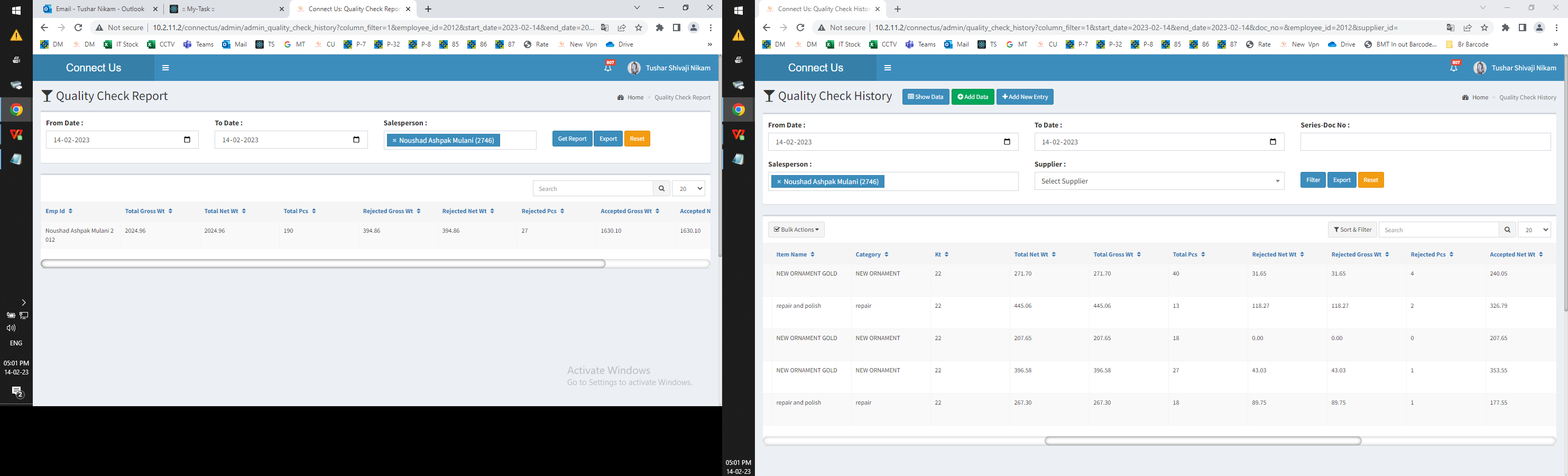The width and height of the screenshot is (1568, 476).
Task: Click Series-Doc No input field
Action: [x=1426, y=142]
